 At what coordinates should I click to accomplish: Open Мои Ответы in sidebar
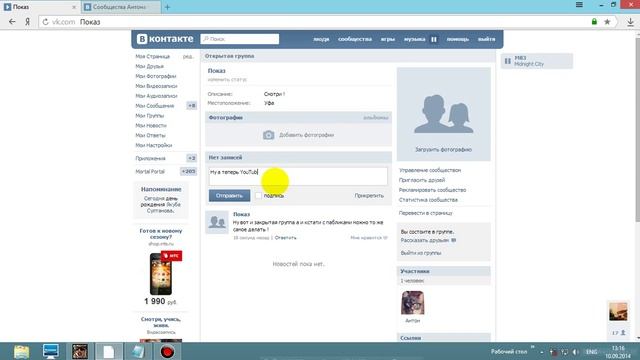click(150, 135)
